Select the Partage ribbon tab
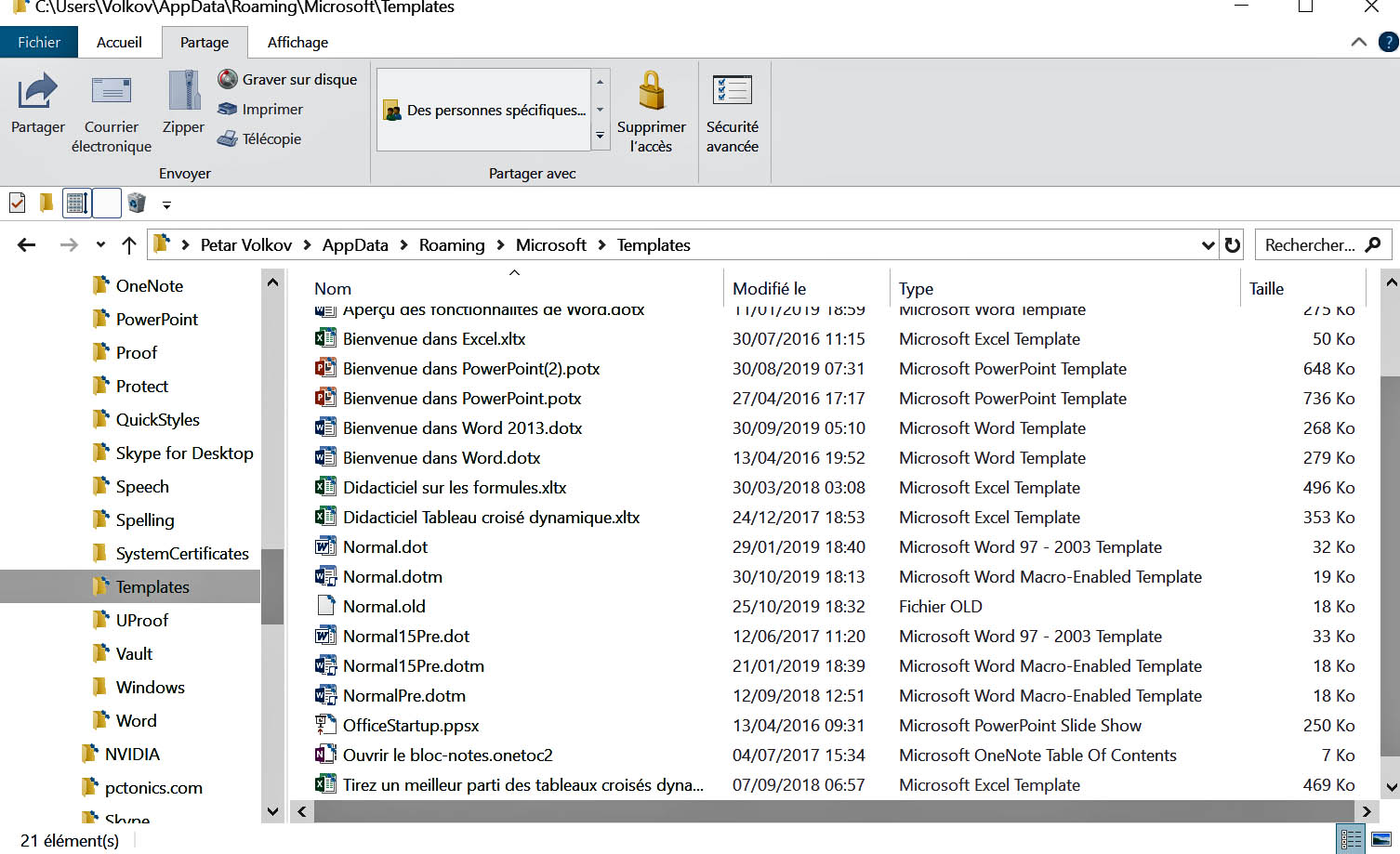1400x854 pixels. 205,43
